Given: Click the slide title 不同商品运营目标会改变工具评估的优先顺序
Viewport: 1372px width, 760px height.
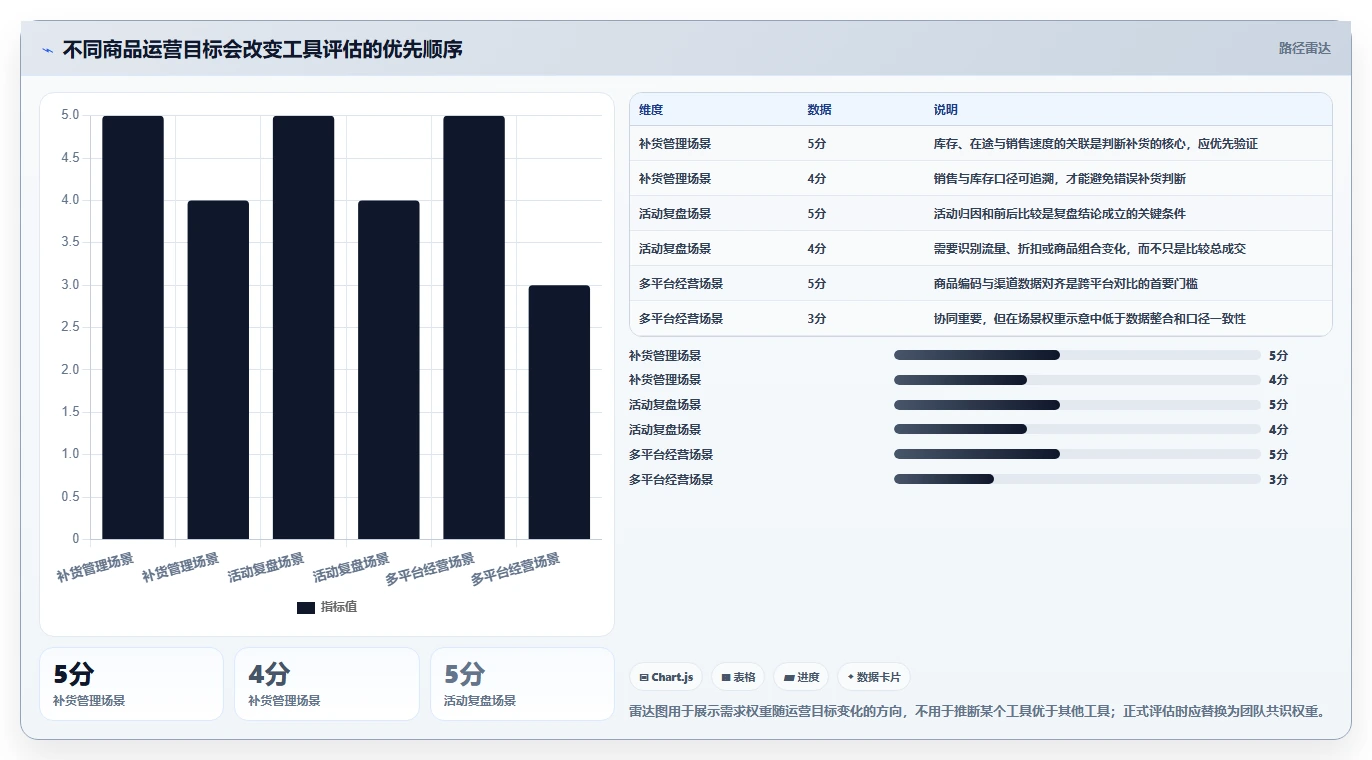Looking at the screenshot, I should 263,50.
